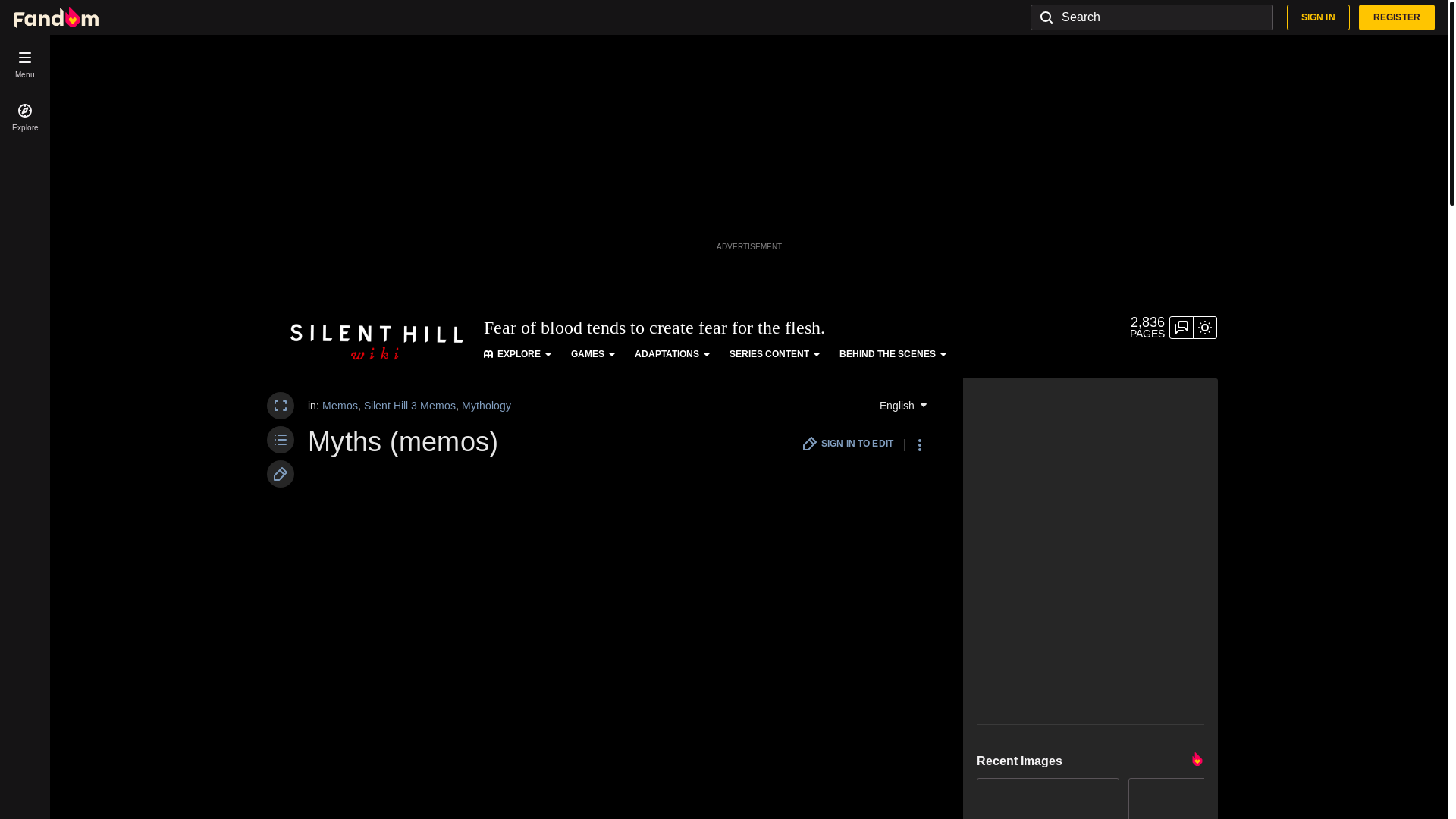Click the REGISTER button
The image size is (1456, 819).
1396,17
